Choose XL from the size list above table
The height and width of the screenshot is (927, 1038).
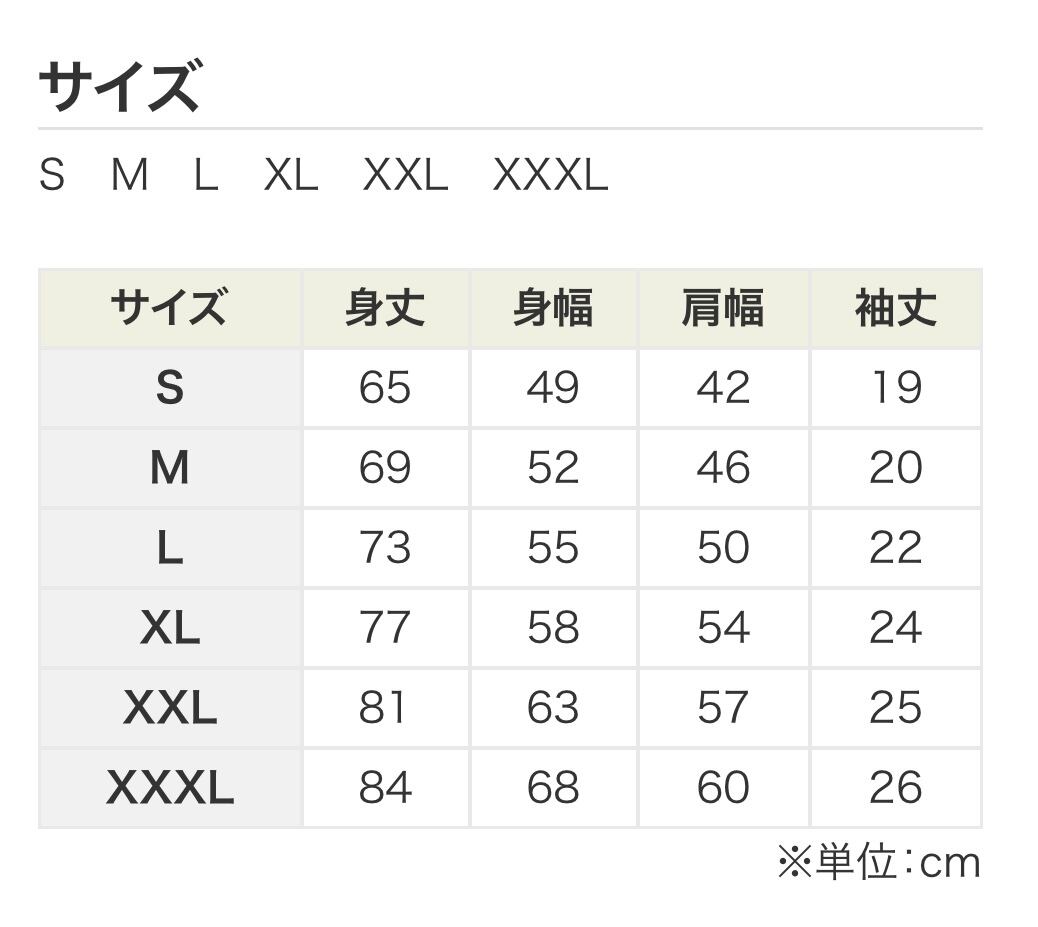[291, 177]
